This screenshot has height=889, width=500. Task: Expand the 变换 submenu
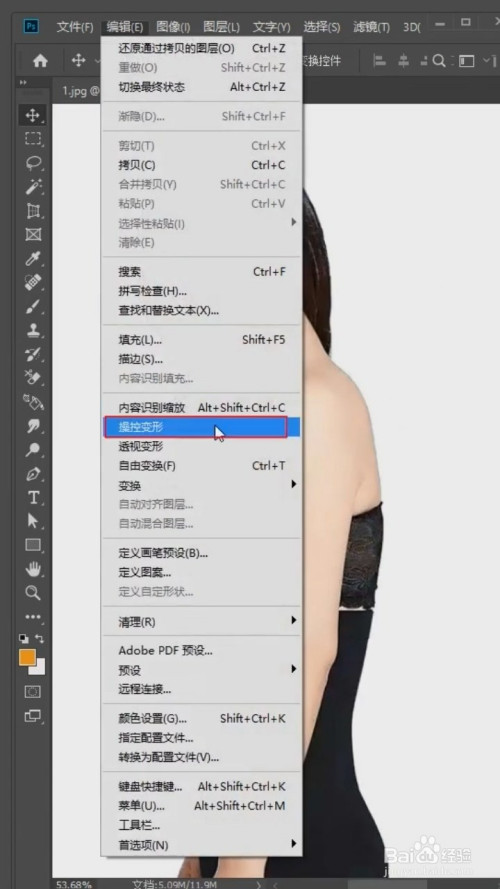pos(201,485)
